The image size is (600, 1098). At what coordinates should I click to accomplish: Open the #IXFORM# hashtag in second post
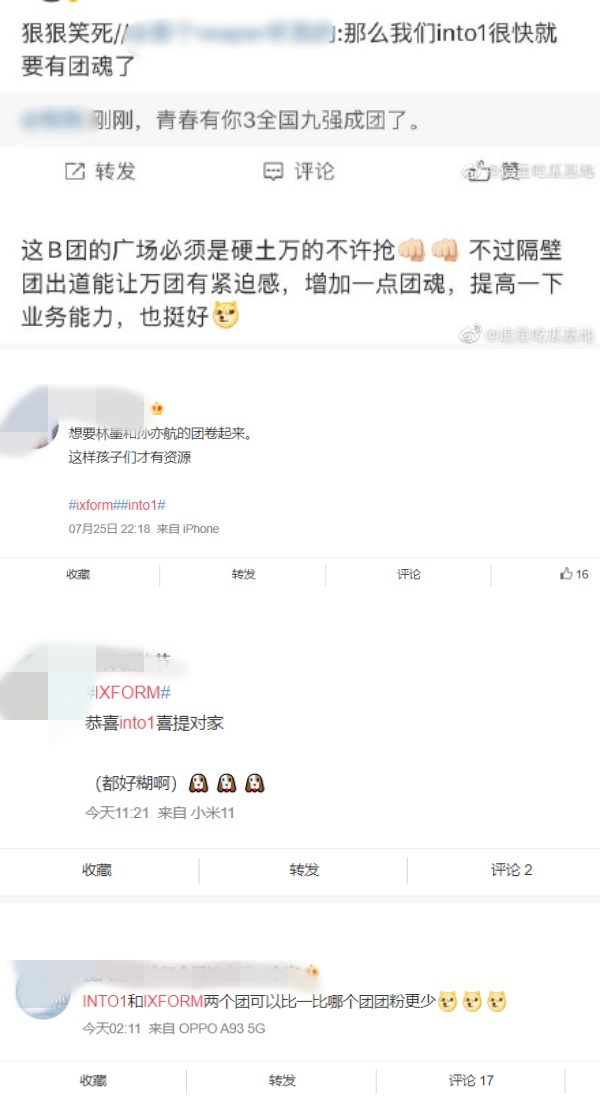128,693
